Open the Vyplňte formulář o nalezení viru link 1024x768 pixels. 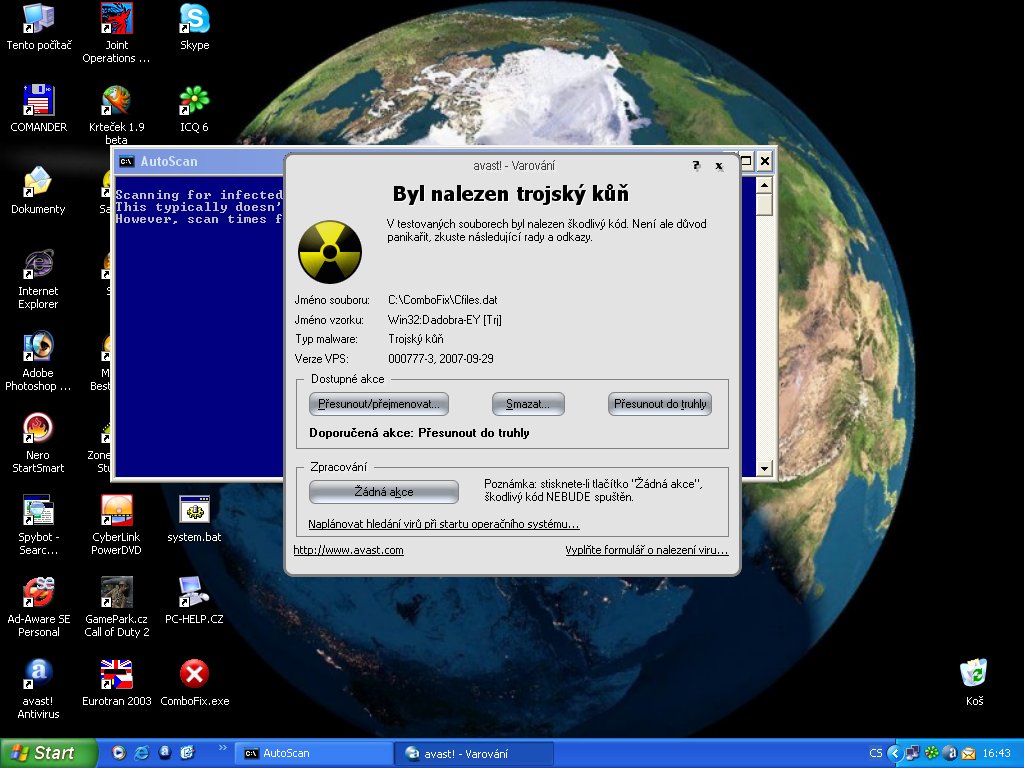point(646,550)
